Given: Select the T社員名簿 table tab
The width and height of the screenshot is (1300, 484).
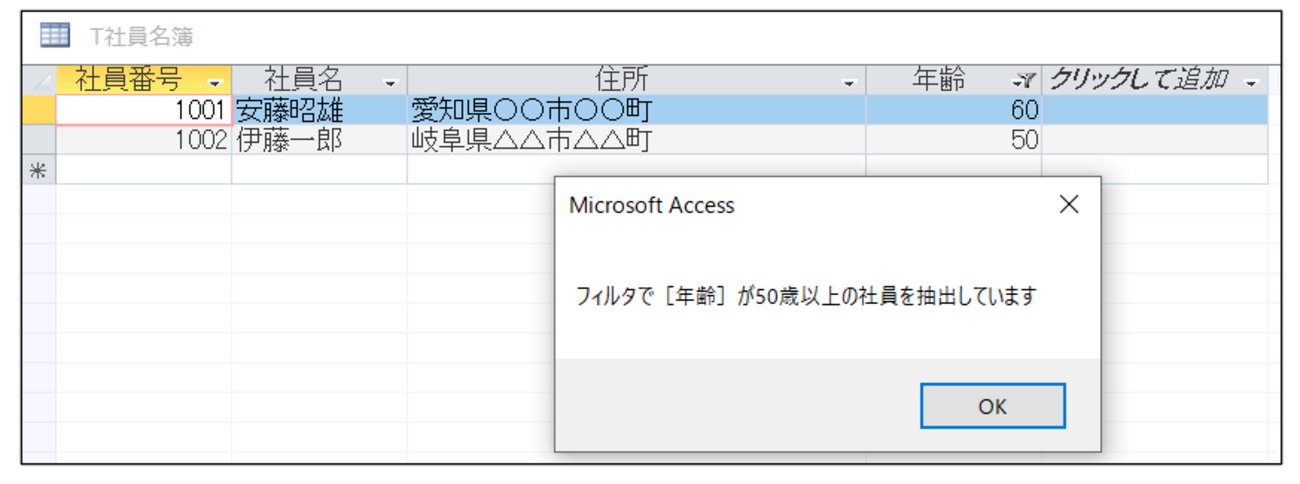Looking at the screenshot, I should point(141,37).
